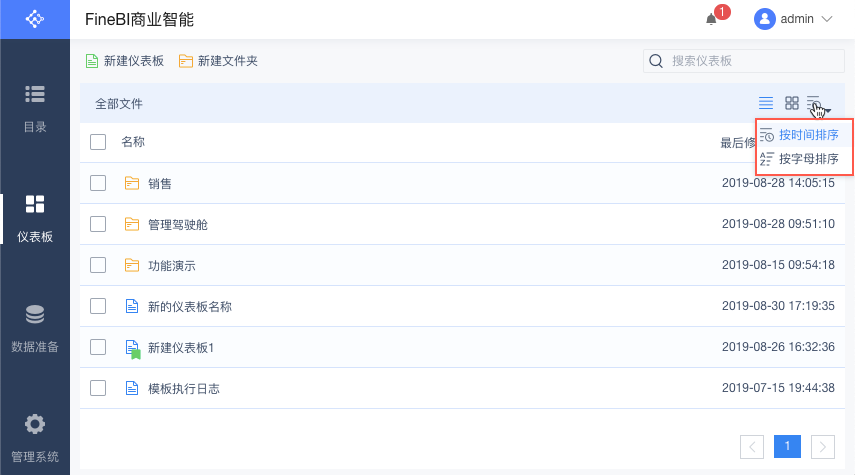Click the FineBI logo icon
This screenshot has width=855, height=475.
(x=35, y=19)
